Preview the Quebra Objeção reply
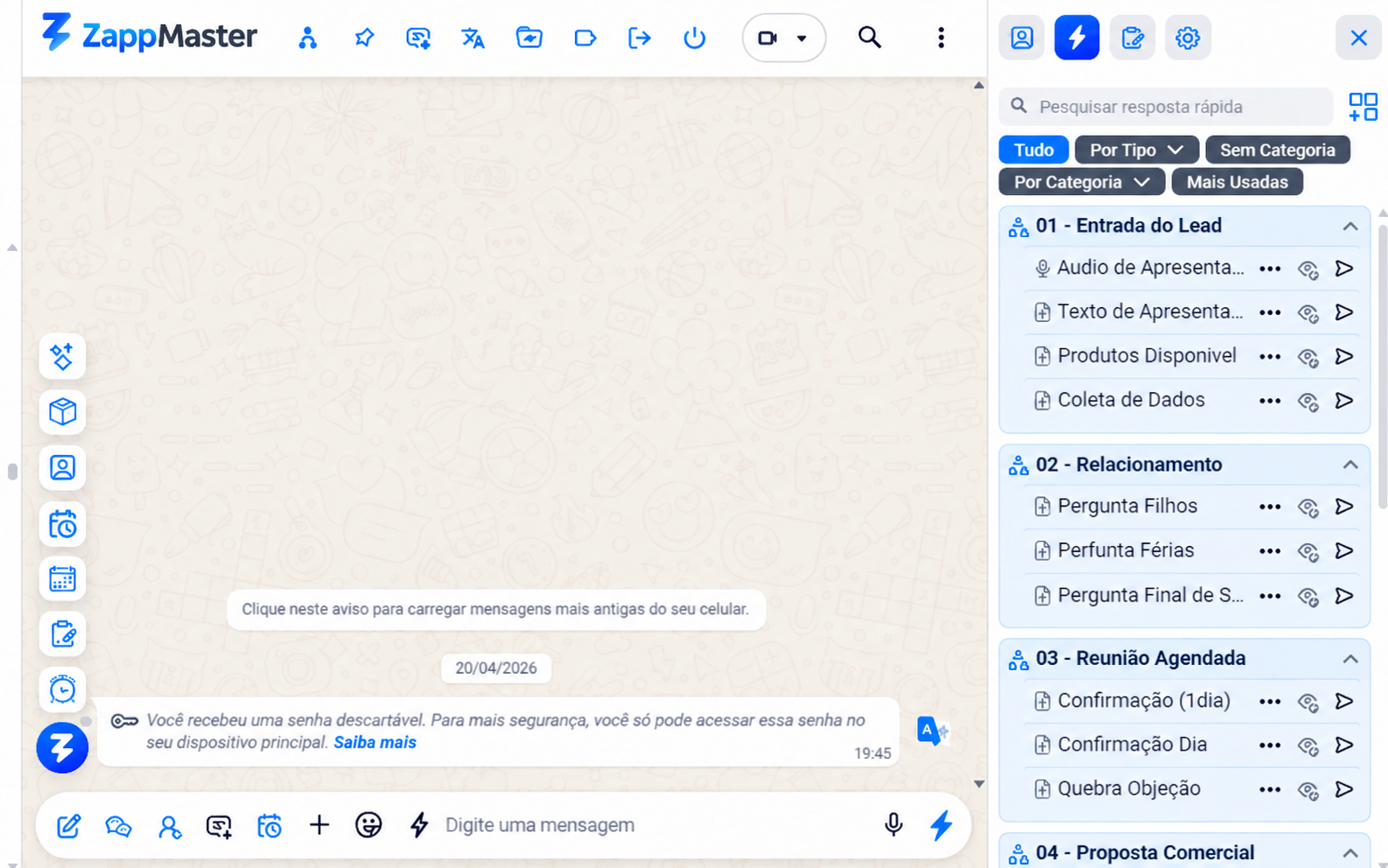Screen dimensions: 1388x868 [x=1307, y=790]
